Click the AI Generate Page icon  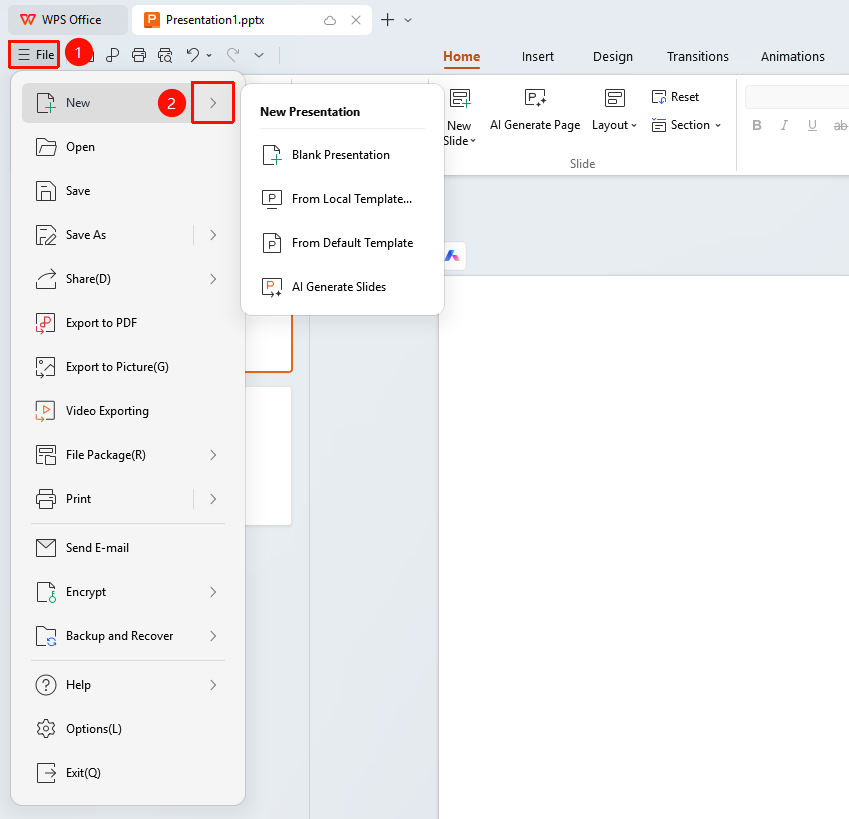pyautogui.click(x=535, y=98)
